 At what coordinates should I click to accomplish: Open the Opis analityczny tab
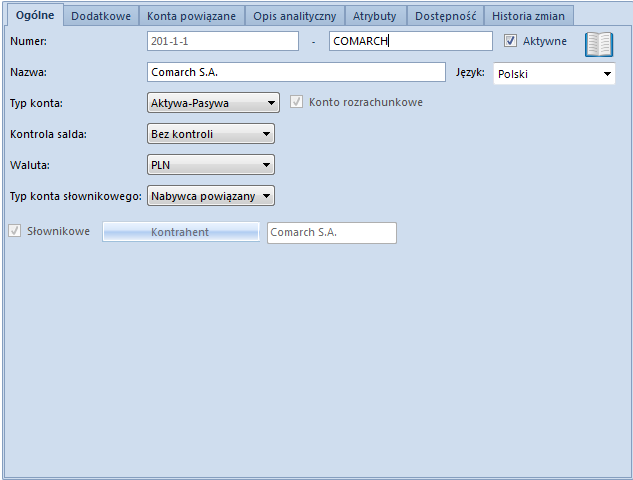[x=295, y=16]
